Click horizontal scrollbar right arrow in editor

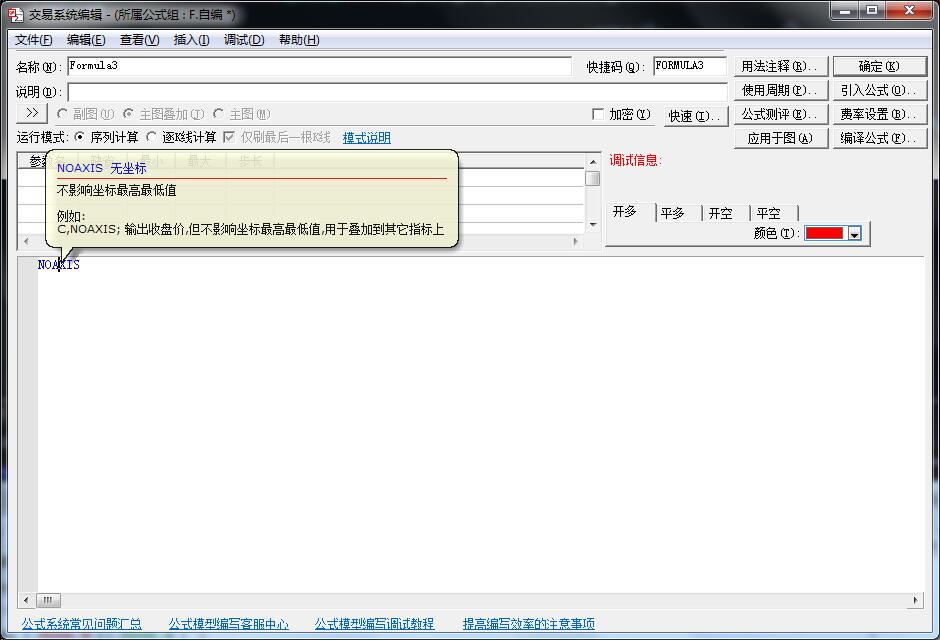pyautogui.click(x=914, y=601)
